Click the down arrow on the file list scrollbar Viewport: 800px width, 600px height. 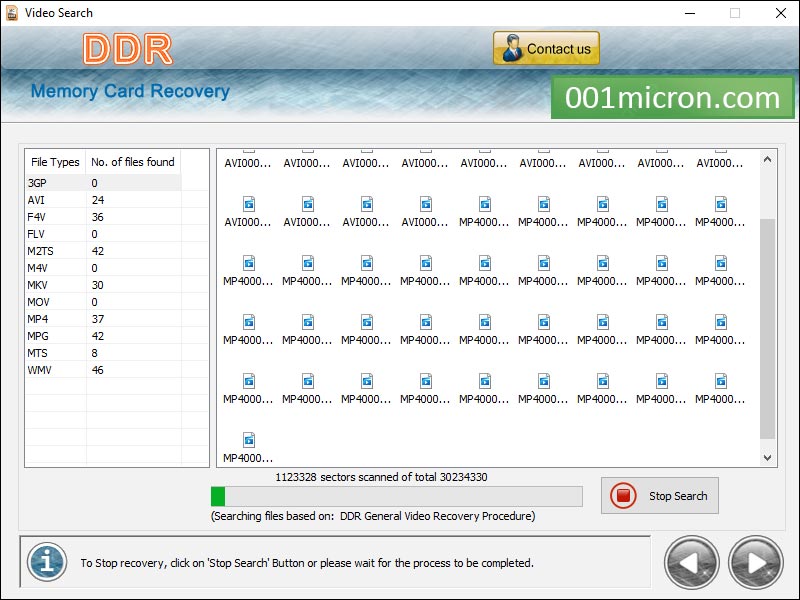[767, 456]
